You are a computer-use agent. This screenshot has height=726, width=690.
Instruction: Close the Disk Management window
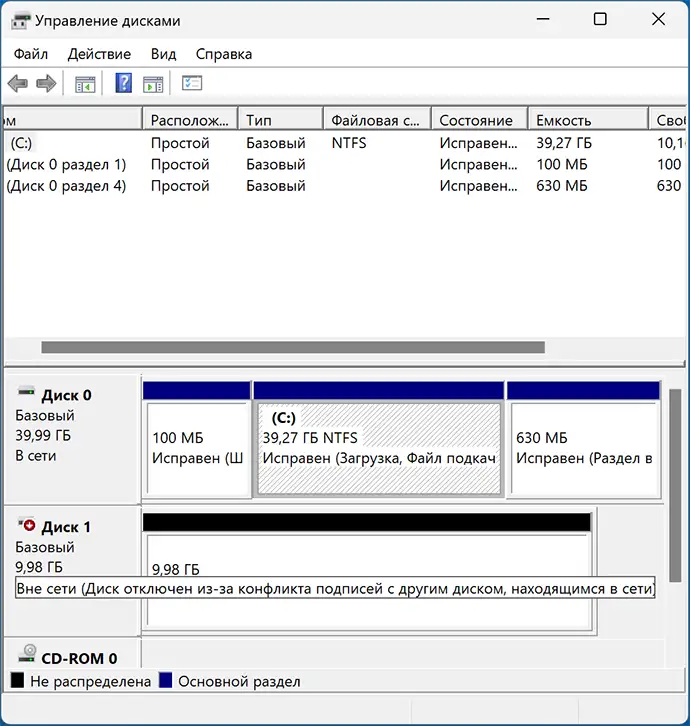(x=658, y=19)
